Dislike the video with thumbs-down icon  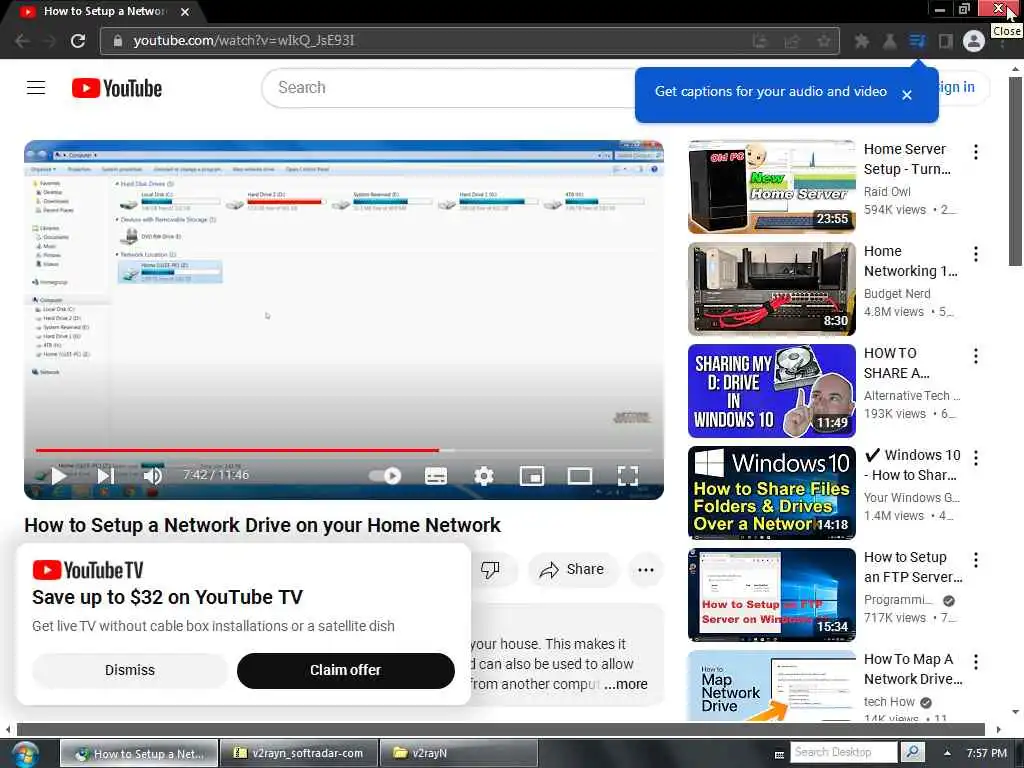click(x=490, y=569)
